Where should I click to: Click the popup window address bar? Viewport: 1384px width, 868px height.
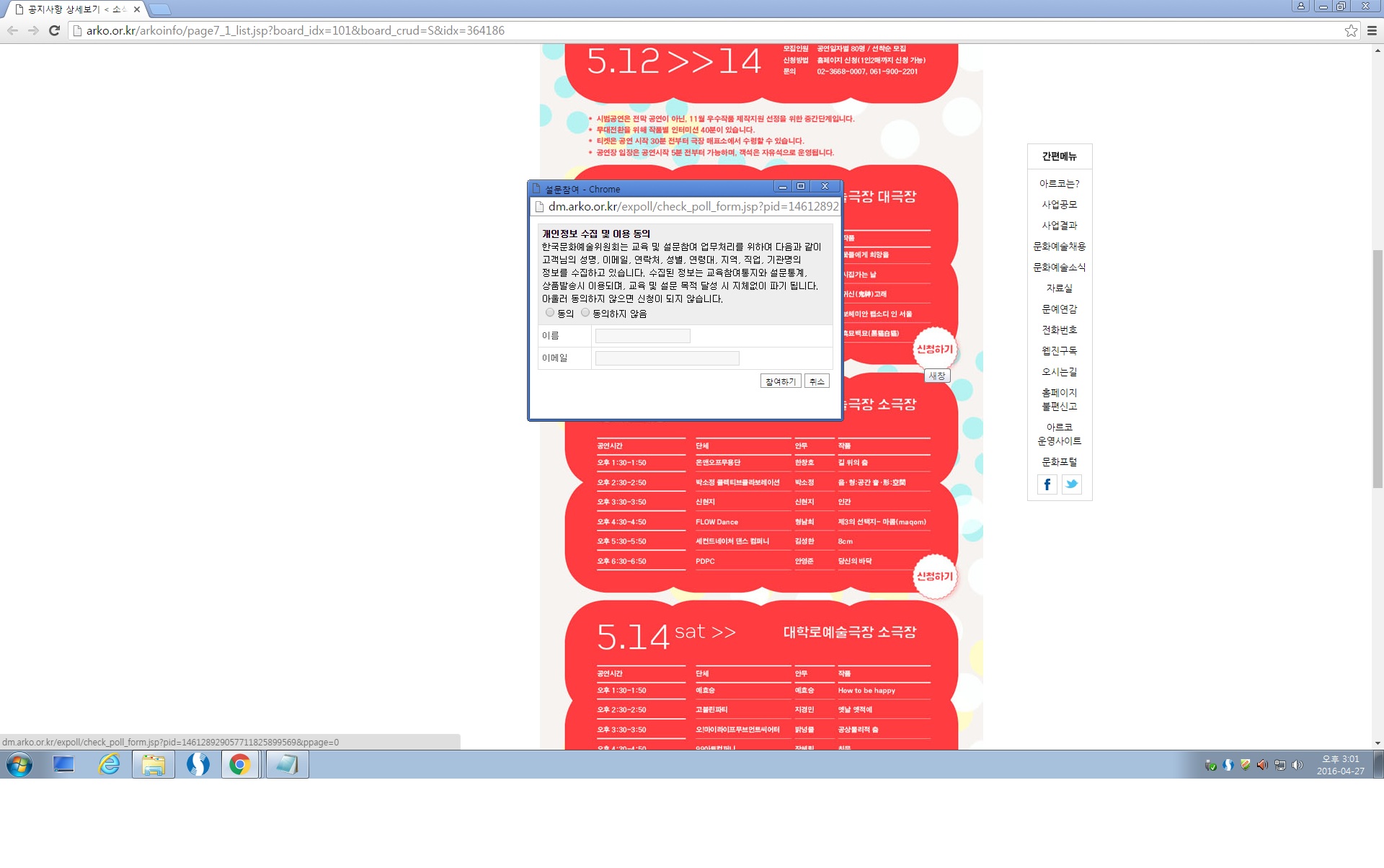point(686,207)
